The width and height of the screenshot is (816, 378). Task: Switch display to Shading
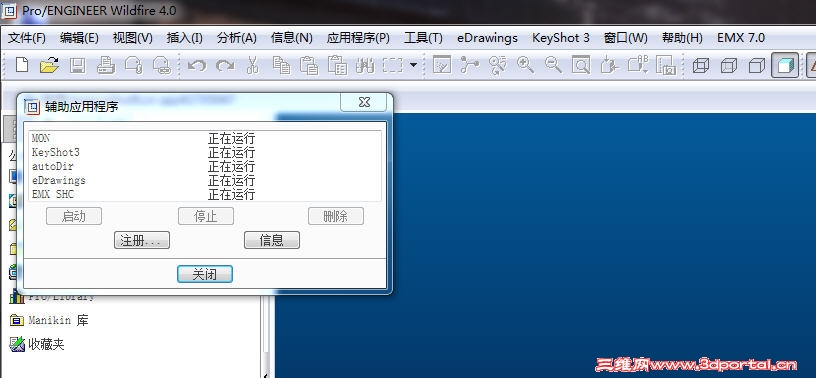[x=785, y=66]
